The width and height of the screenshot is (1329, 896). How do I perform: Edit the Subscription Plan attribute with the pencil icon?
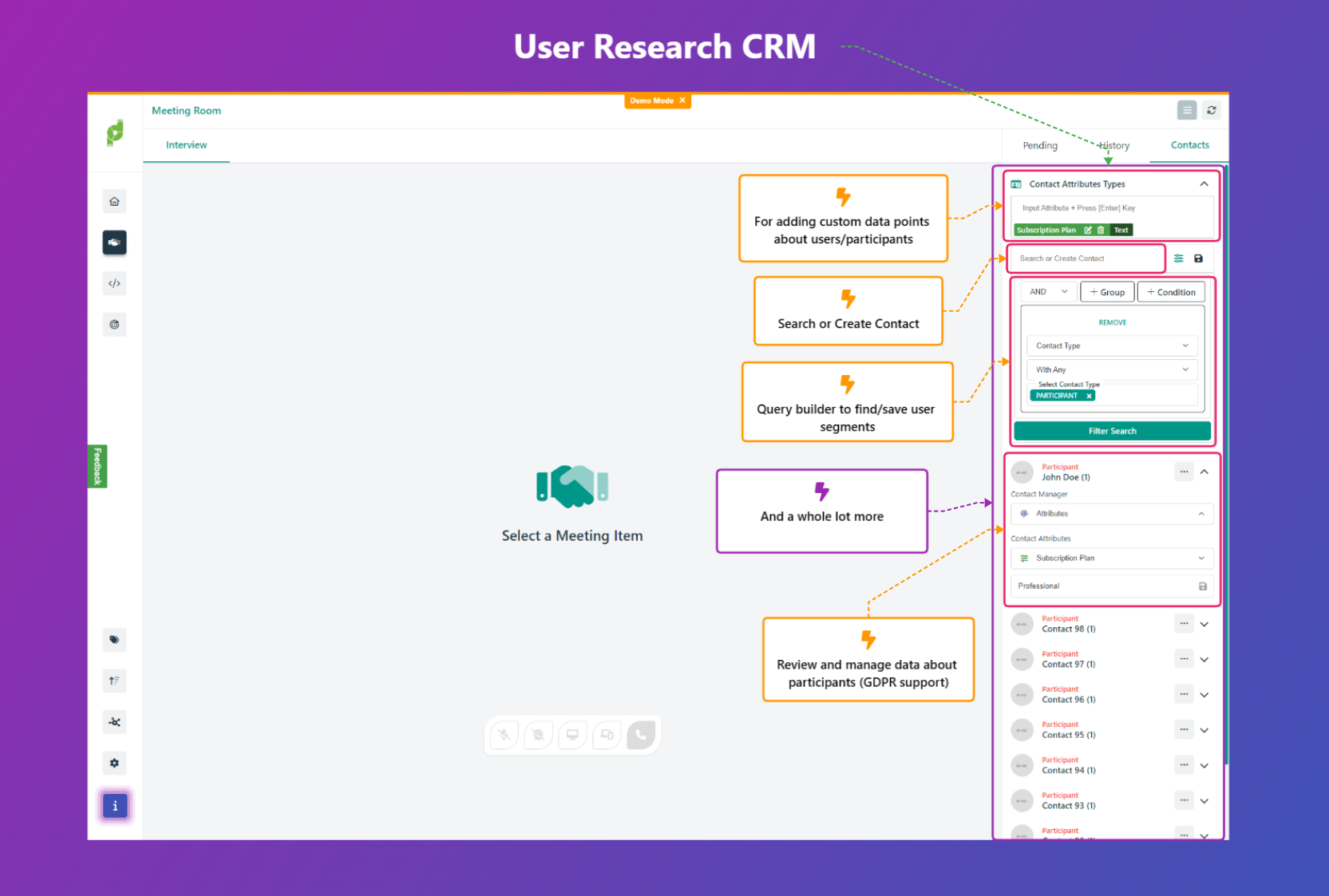(1088, 230)
